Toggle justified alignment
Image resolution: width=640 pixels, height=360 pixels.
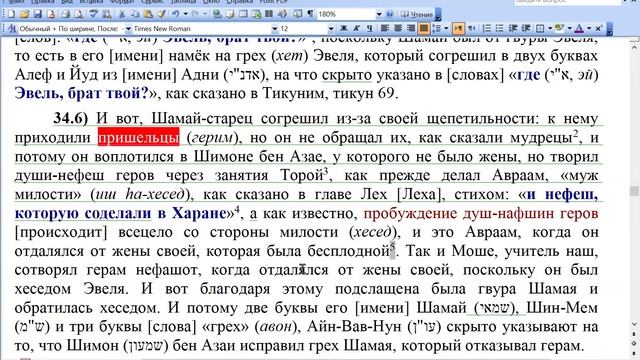(424, 28)
